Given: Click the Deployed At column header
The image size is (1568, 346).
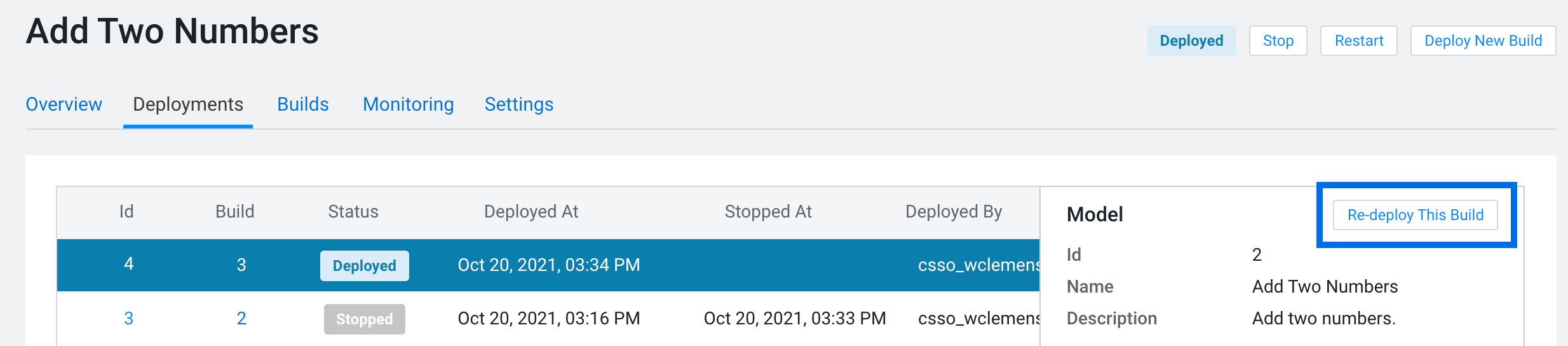Looking at the screenshot, I should click(531, 212).
